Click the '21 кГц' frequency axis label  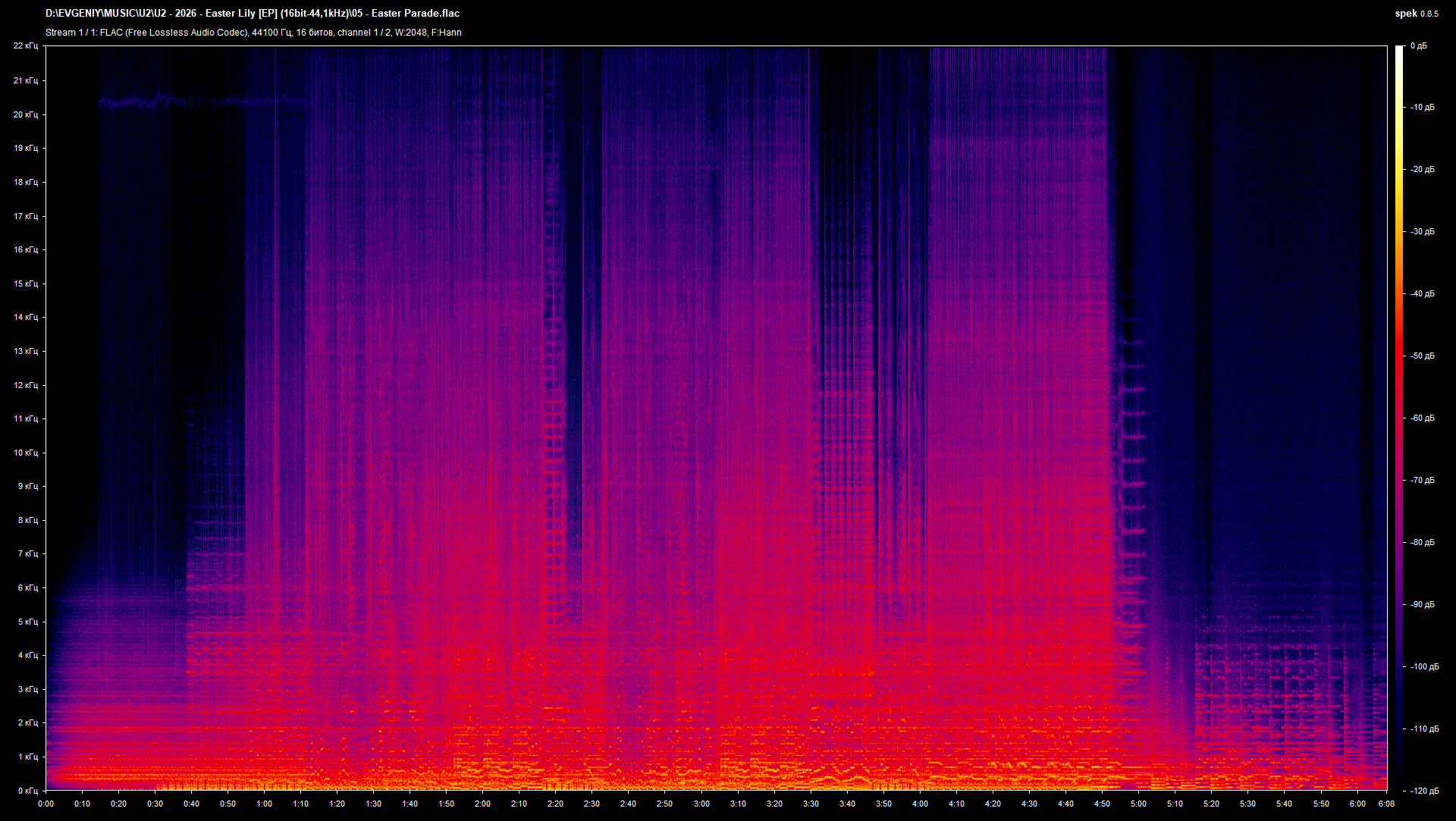click(x=26, y=80)
